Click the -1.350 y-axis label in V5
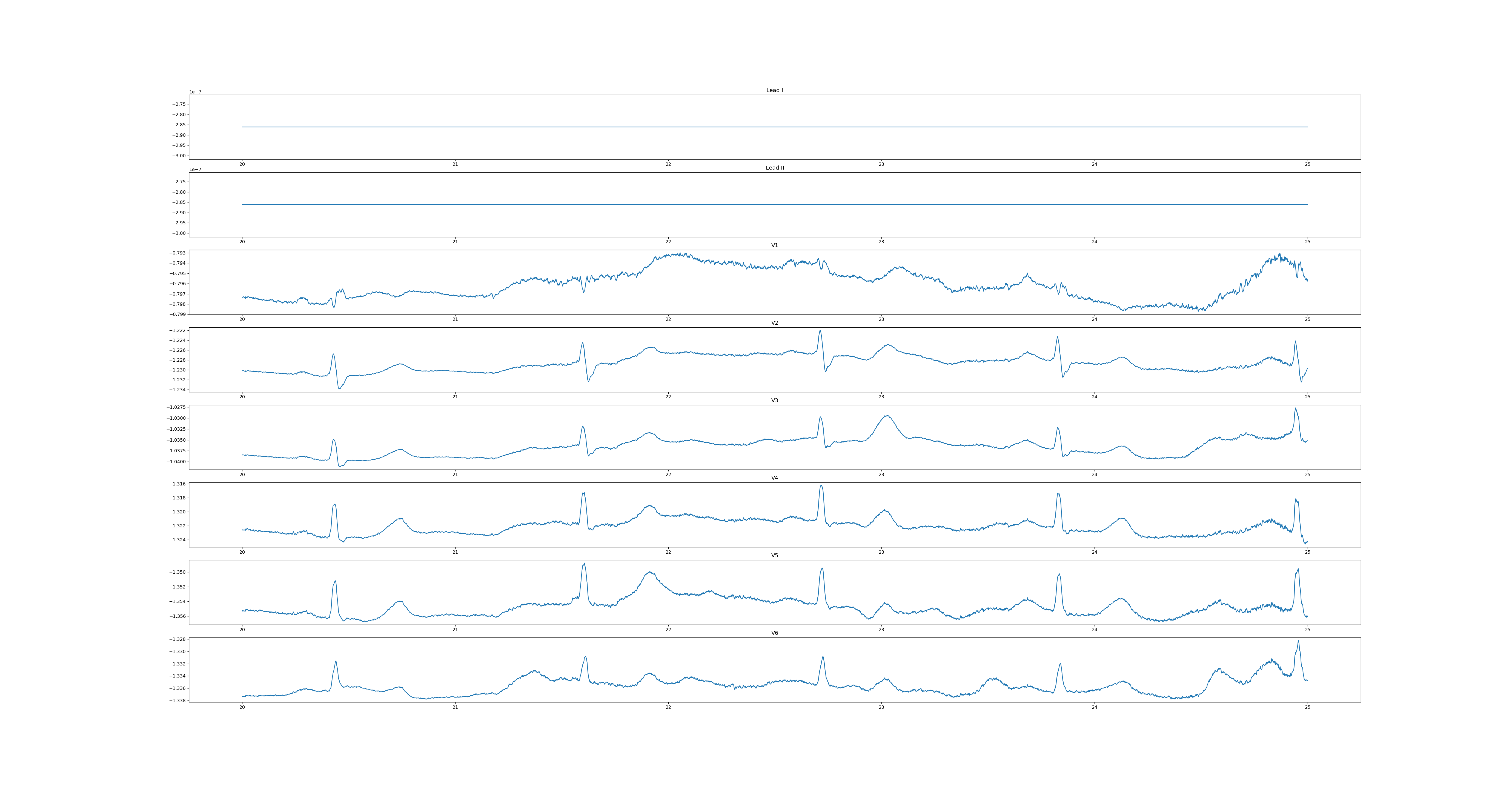The width and height of the screenshot is (1512, 789). click(178, 572)
